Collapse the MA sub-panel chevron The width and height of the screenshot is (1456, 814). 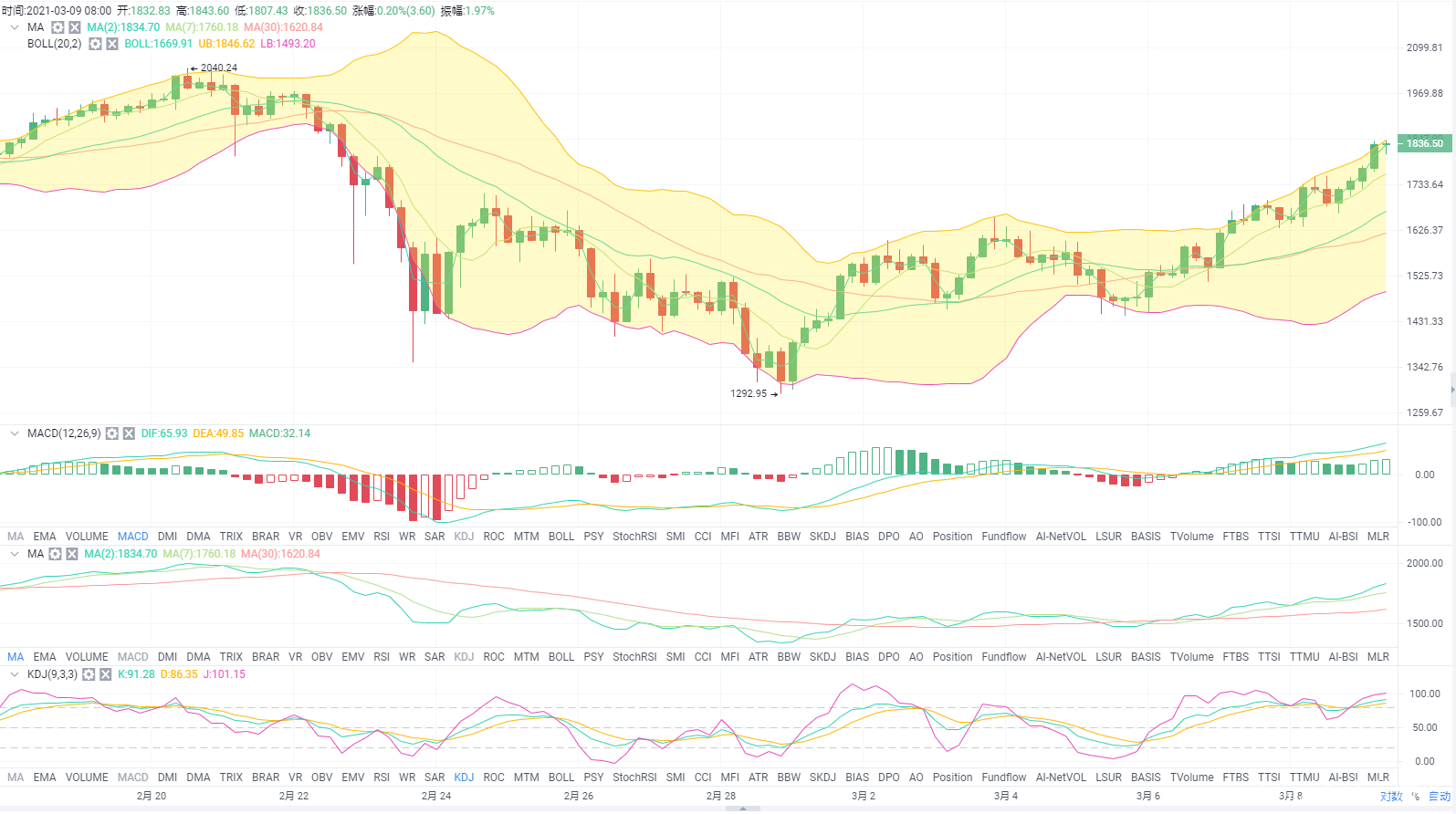(x=15, y=554)
